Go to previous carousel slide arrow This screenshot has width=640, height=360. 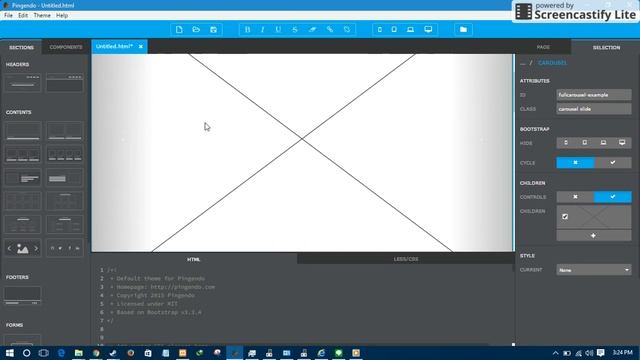123,140
